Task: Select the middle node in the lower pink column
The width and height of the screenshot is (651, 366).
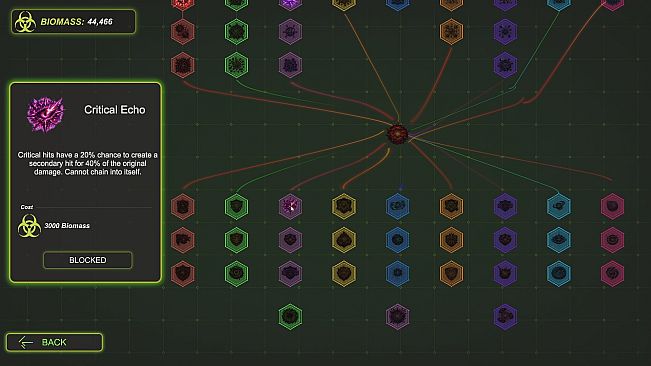Action: tap(612, 240)
